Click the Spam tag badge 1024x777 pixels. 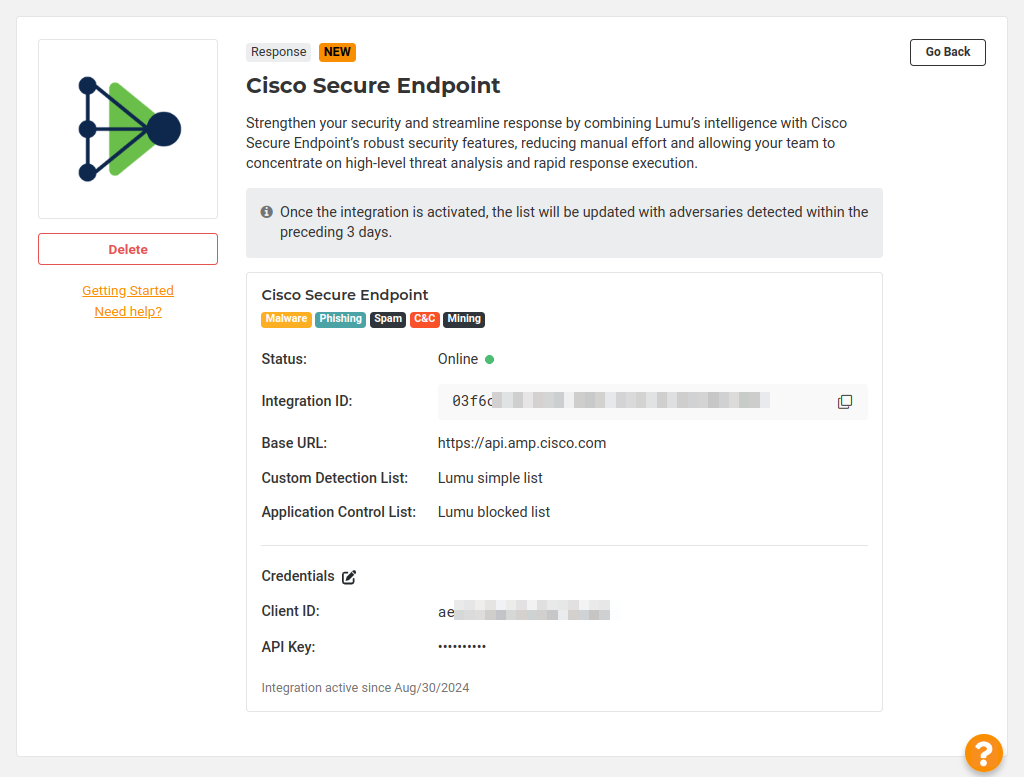point(388,319)
